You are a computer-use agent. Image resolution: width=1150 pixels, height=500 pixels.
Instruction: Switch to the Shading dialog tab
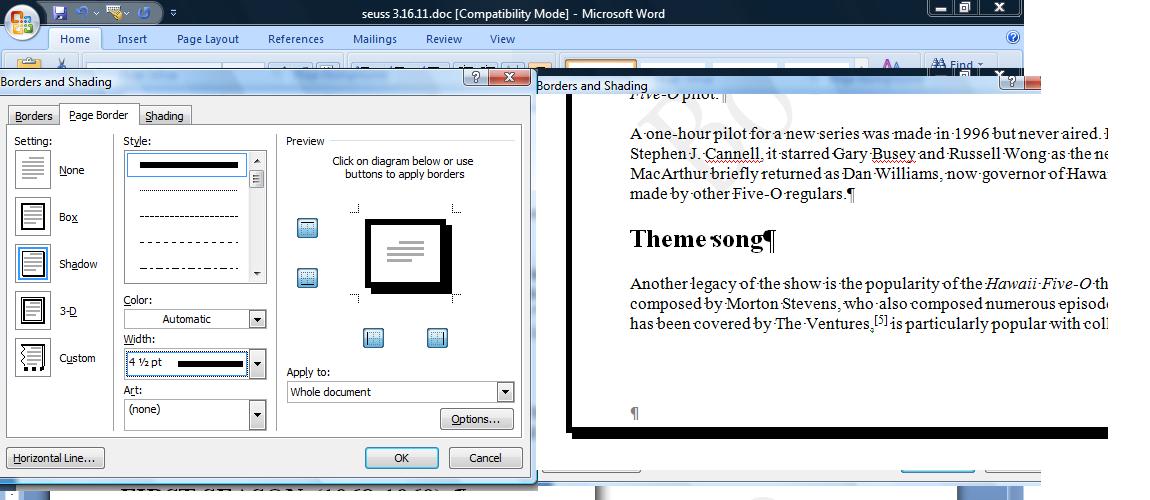tap(164, 116)
